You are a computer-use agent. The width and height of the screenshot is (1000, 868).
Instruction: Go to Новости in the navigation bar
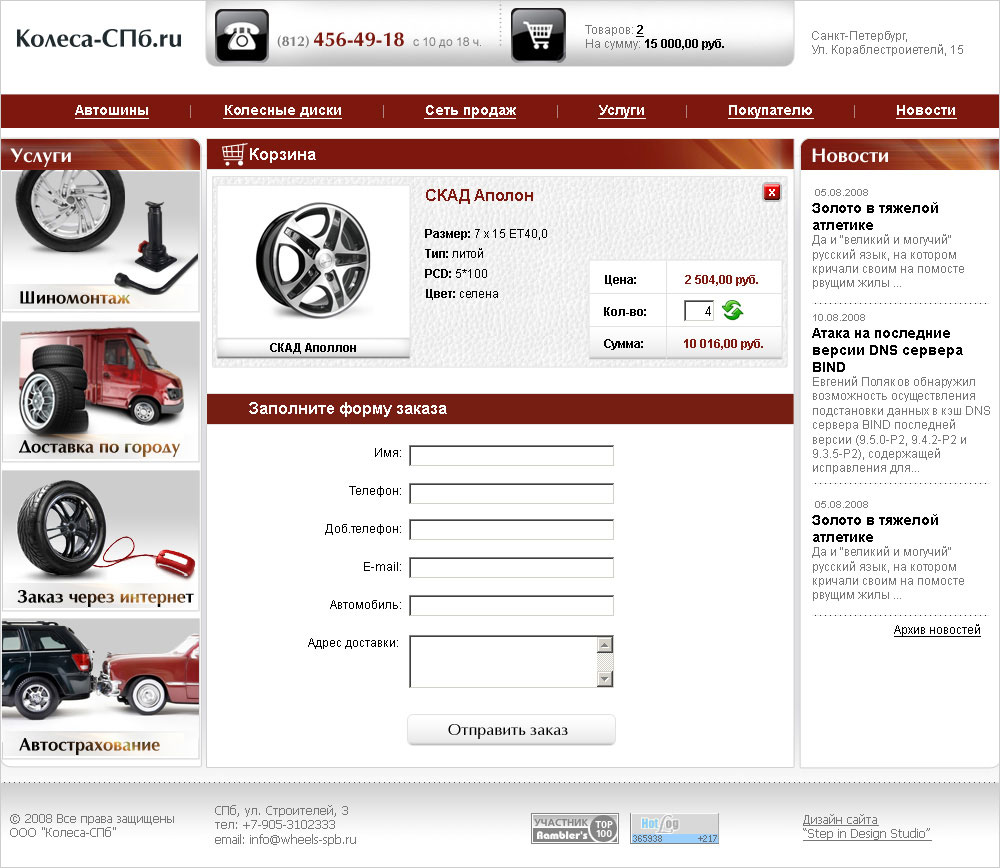926,110
